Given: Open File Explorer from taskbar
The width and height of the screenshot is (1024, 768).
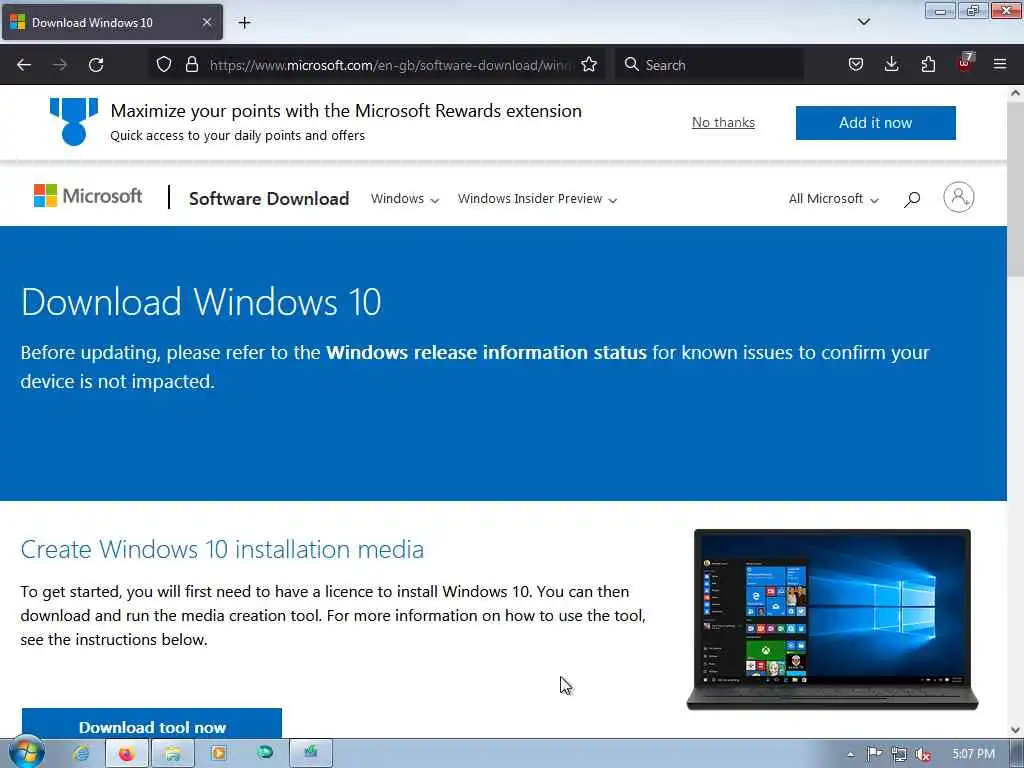Looking at the screenshot, I should pyautogui.click(x=172, y=754).
